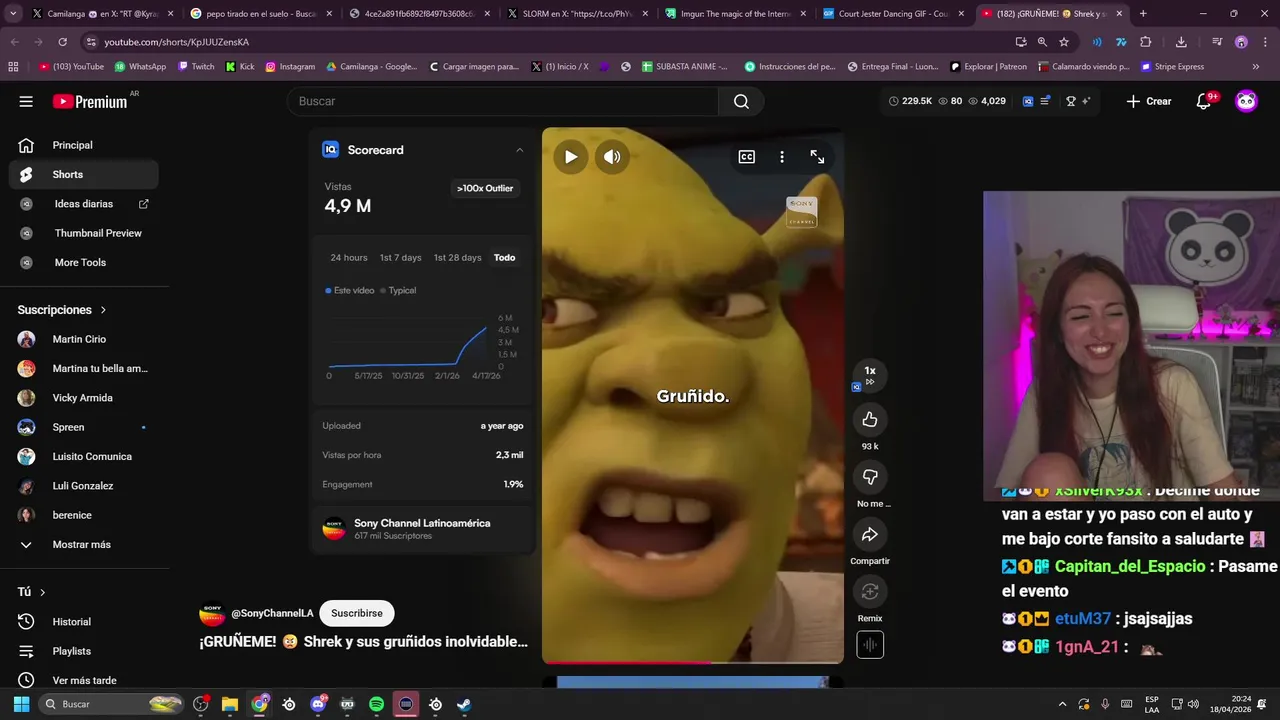Select the 1st 28 days tab
Screen dimensions: 1280x720
point(457,258)
